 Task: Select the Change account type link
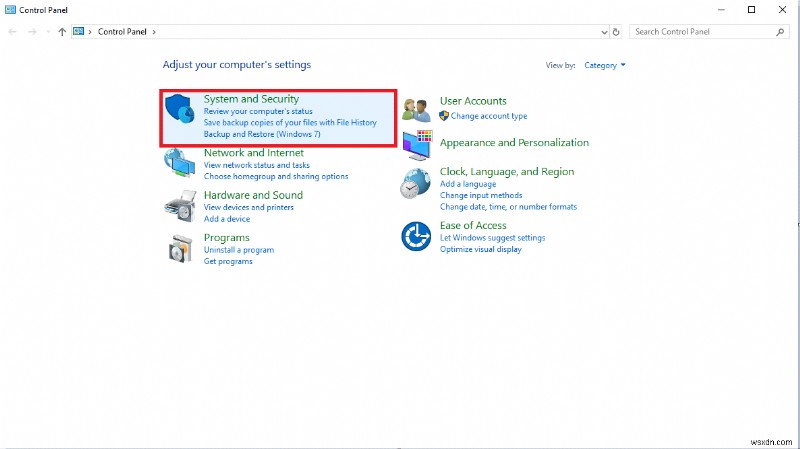tap(489, 116)
